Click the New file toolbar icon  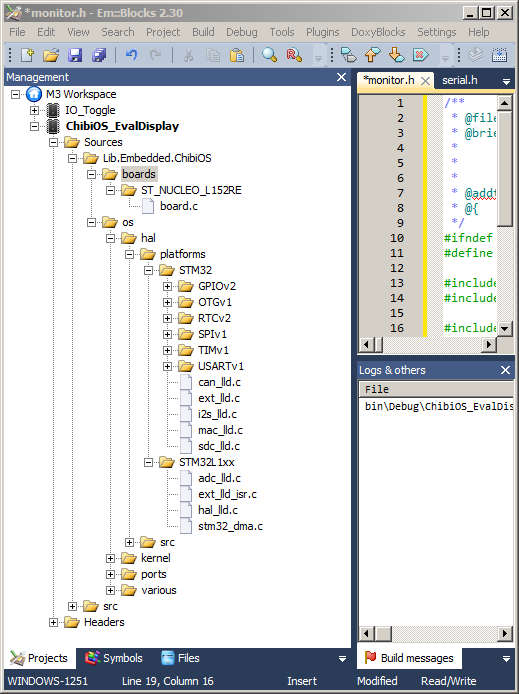point(27,55)
